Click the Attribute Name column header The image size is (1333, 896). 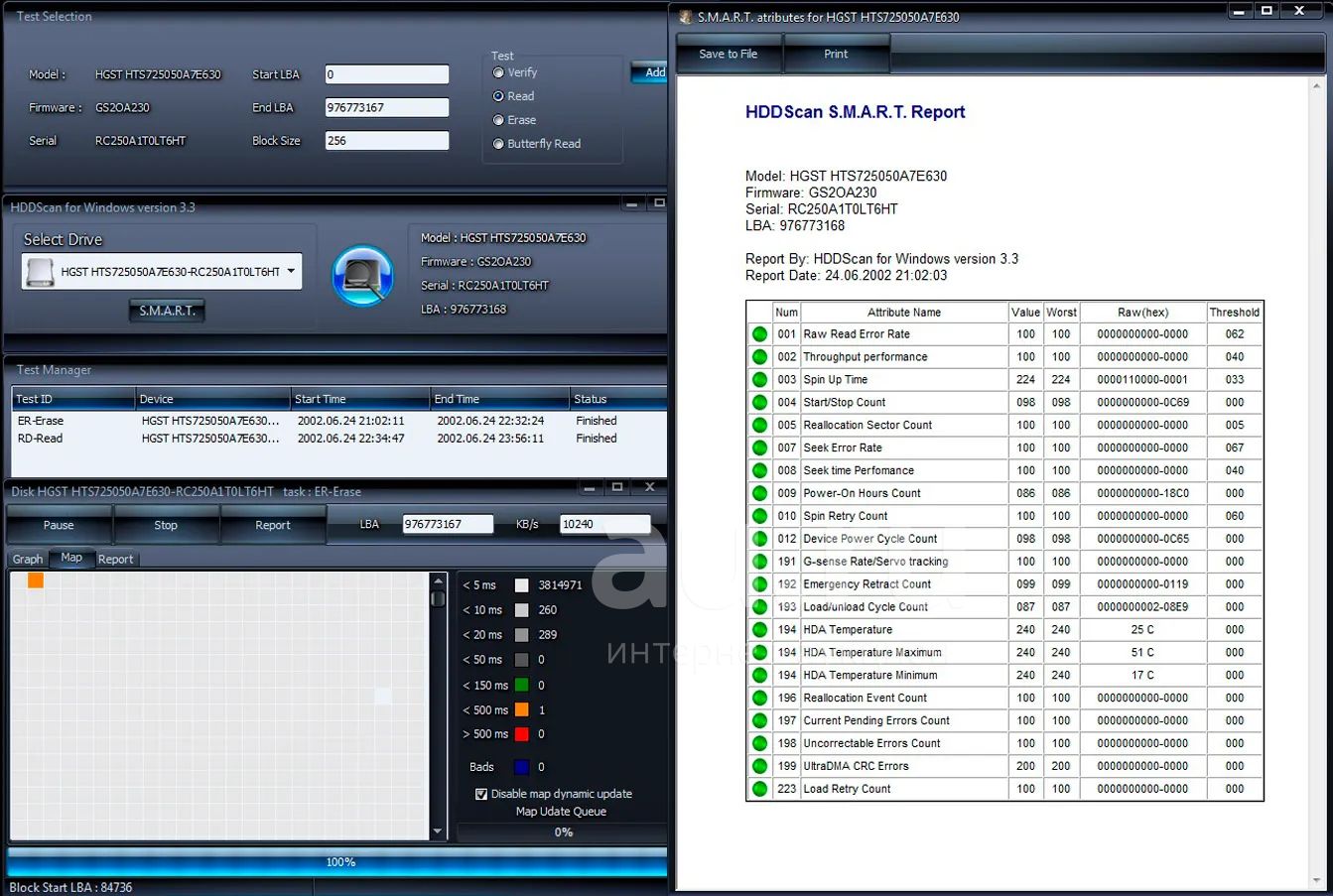click(x=904, y=313)
